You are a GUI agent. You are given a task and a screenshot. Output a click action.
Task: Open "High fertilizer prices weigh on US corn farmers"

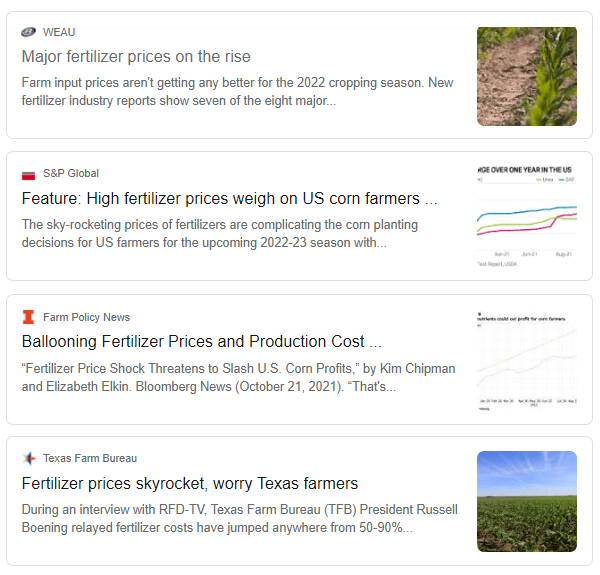[229, 199]
